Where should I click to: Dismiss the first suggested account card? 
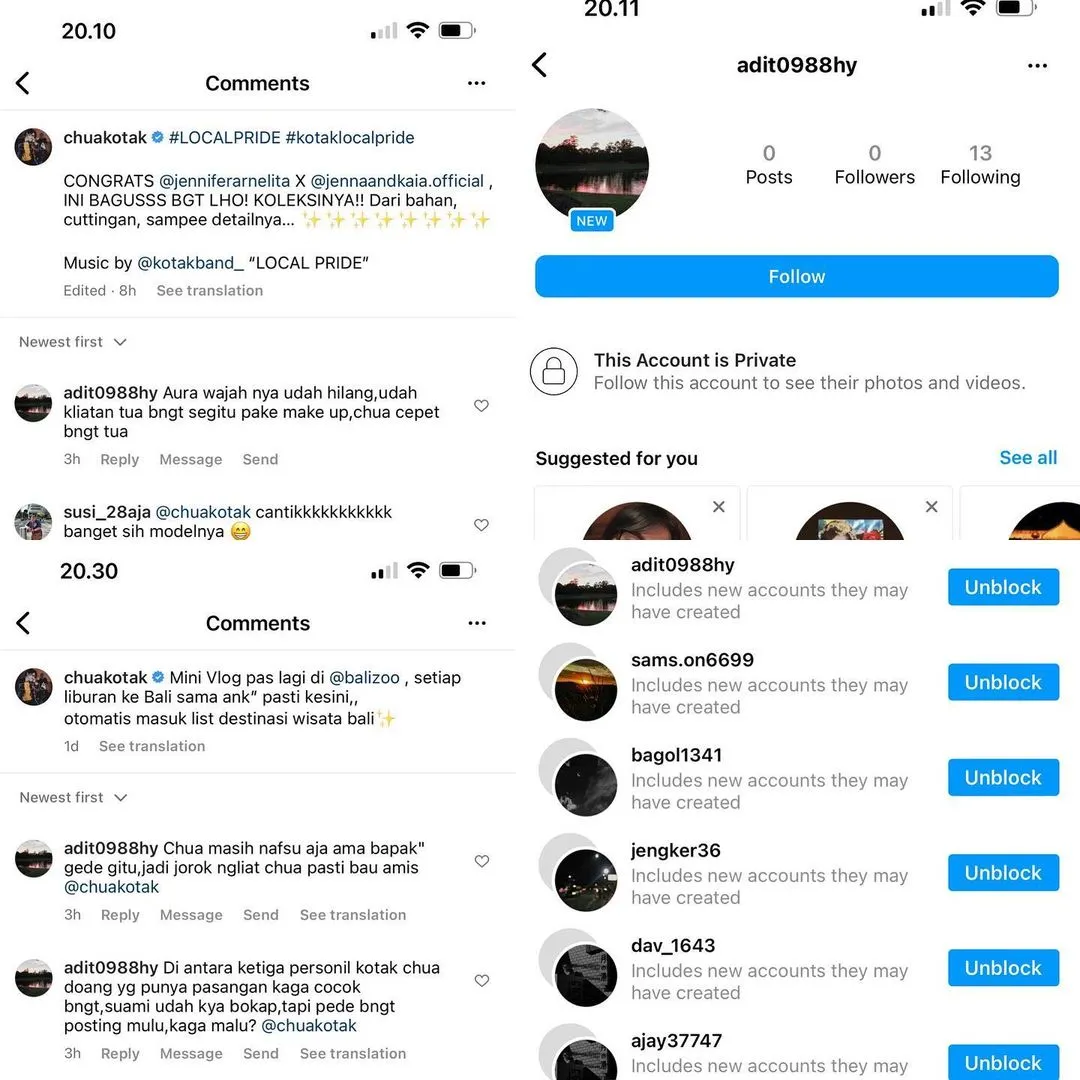click(x=718, y=507)
